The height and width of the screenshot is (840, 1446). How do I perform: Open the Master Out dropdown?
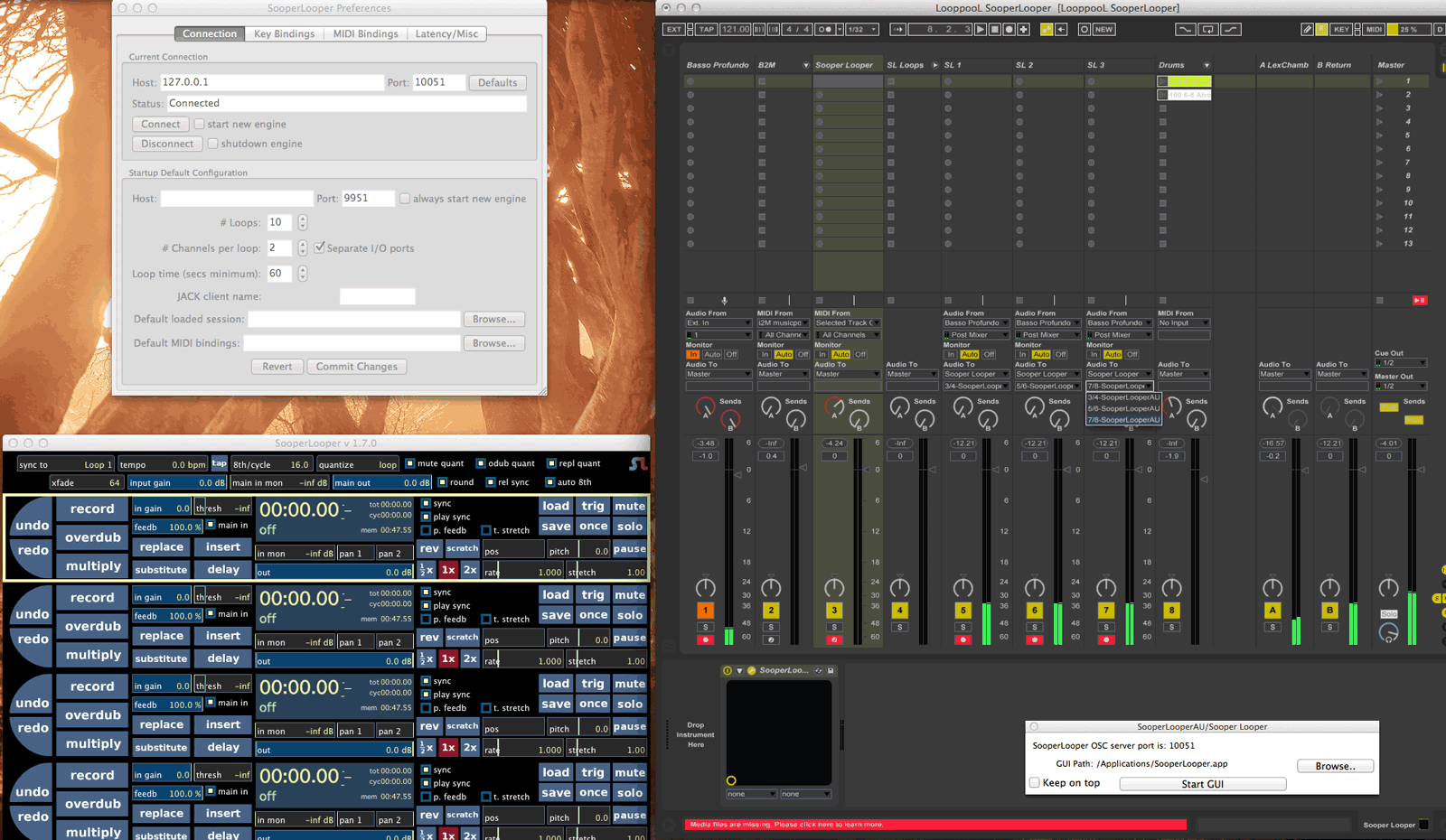click(1401, 386)
